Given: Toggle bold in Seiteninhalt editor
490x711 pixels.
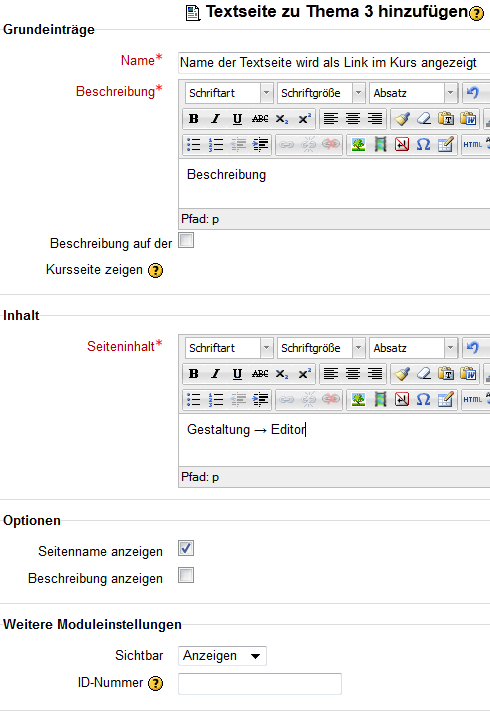Looking at the screenshot, I should [x=194, y=374].
